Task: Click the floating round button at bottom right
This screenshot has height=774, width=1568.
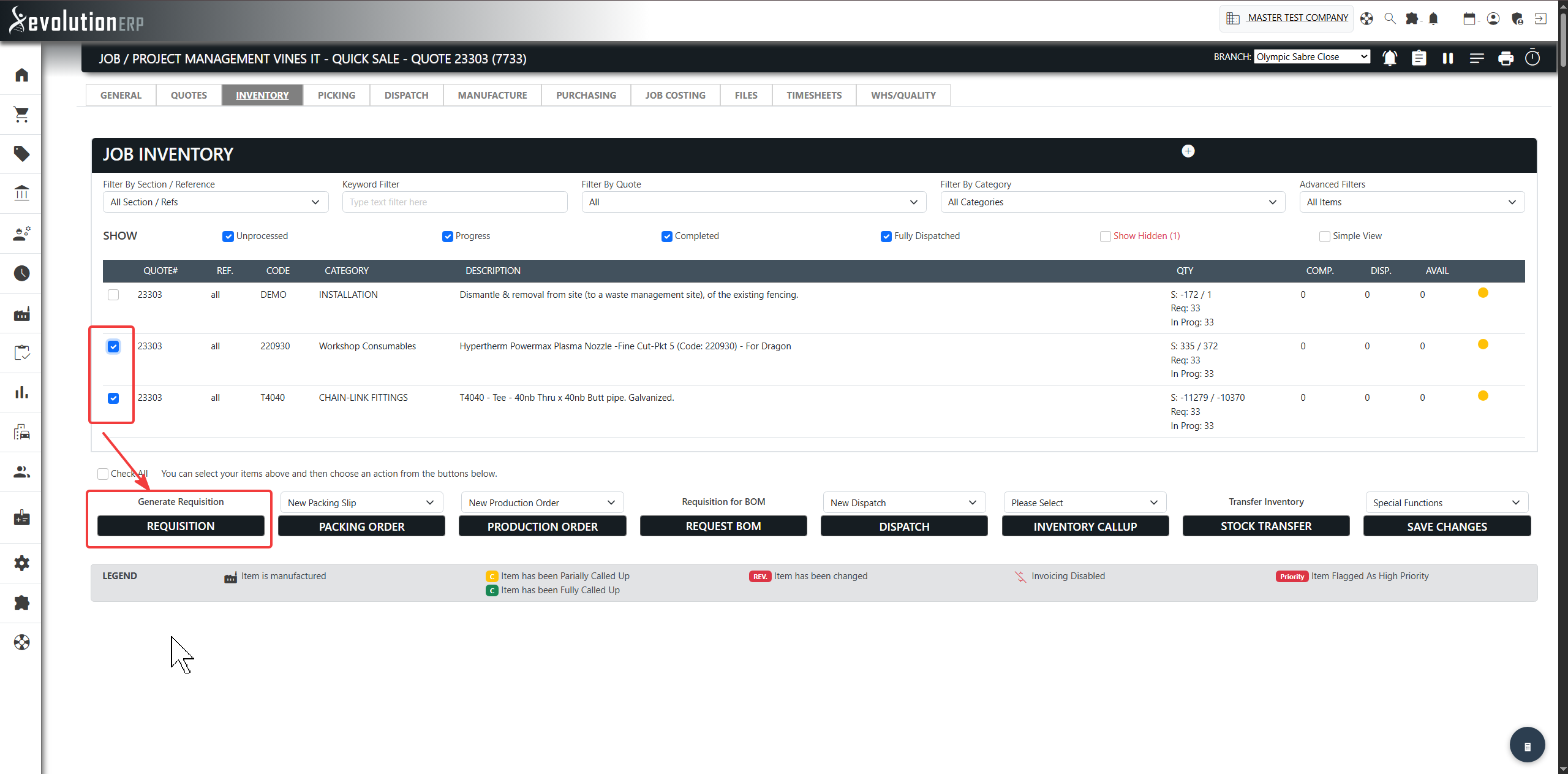Action: coord(1527,745)
